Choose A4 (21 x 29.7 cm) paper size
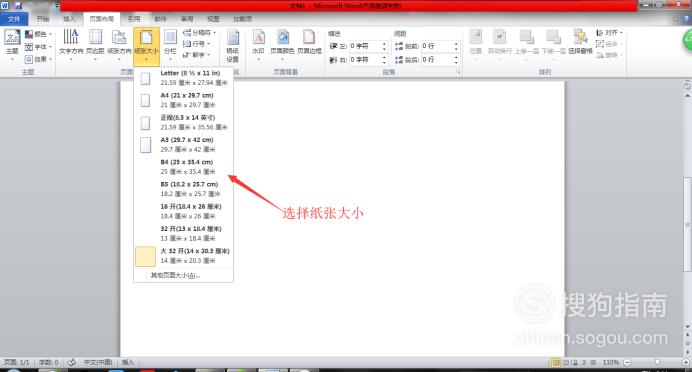Image resolution: width=692 pixels, height=372 pixels. (184, 100)
